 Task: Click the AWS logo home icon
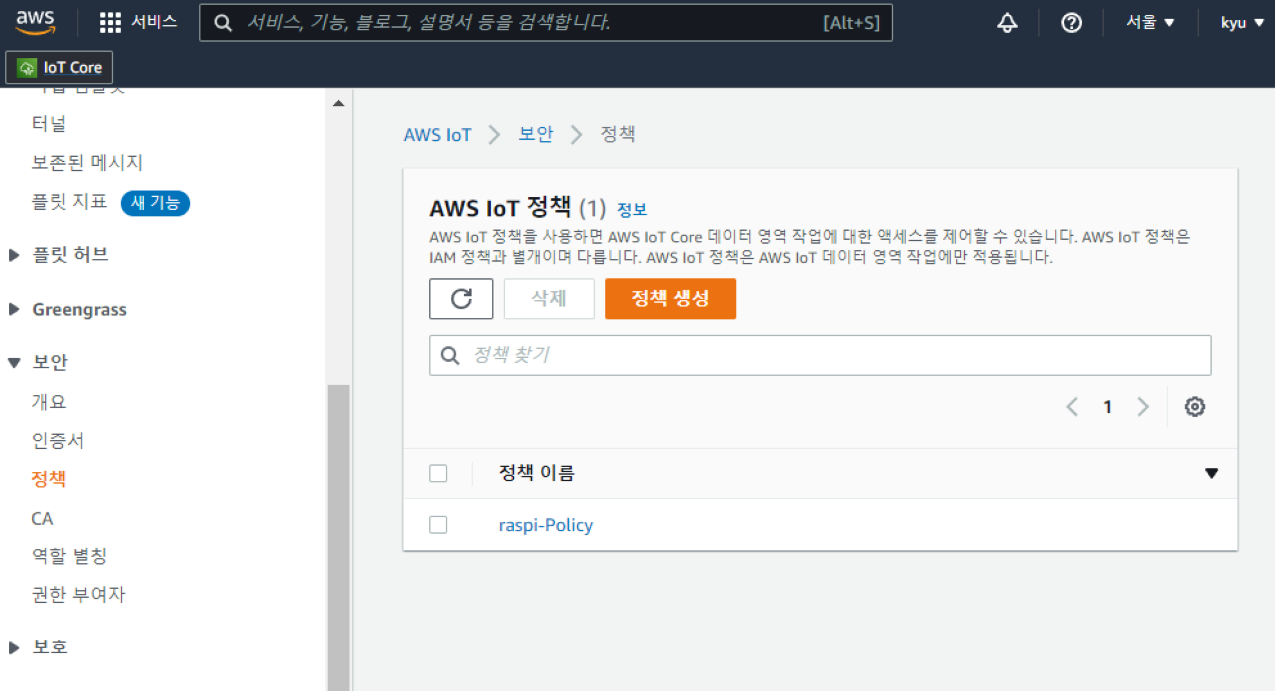click(35, 22)
